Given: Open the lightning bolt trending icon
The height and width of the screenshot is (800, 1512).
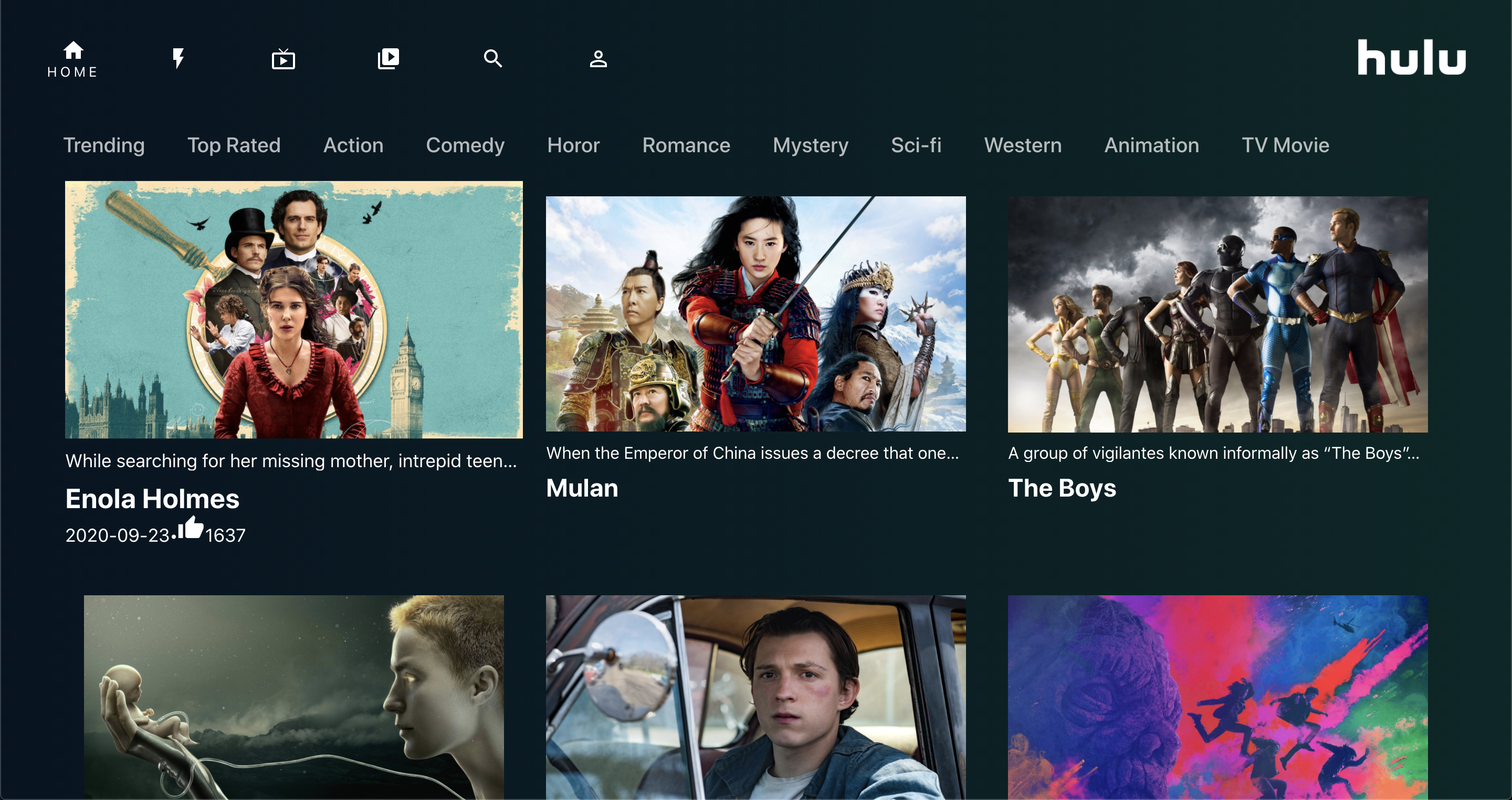Looking at the screenshot, I should [x=178, y=59].
